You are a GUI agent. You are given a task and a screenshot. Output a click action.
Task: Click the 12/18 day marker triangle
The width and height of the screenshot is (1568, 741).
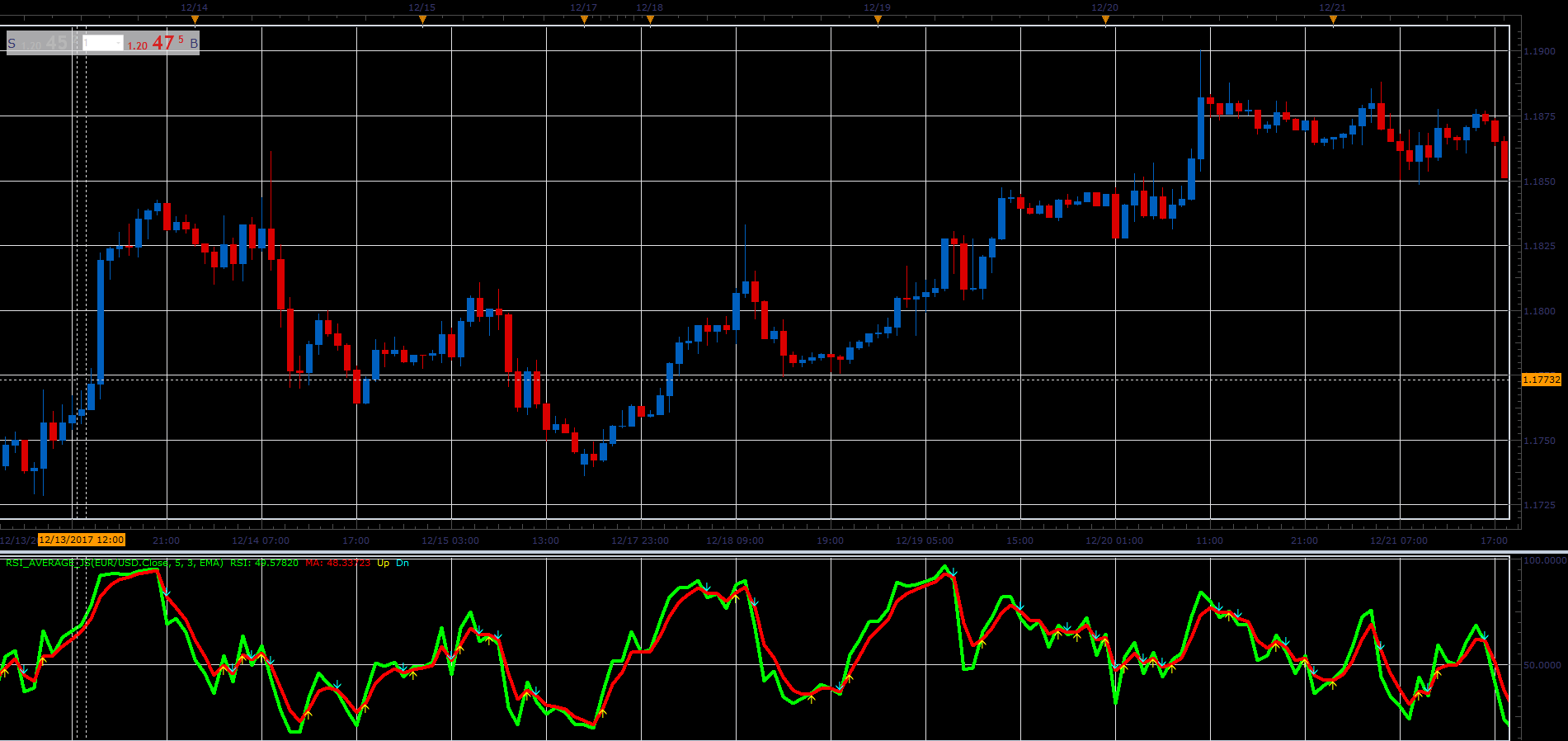click(x=650, y=19)
